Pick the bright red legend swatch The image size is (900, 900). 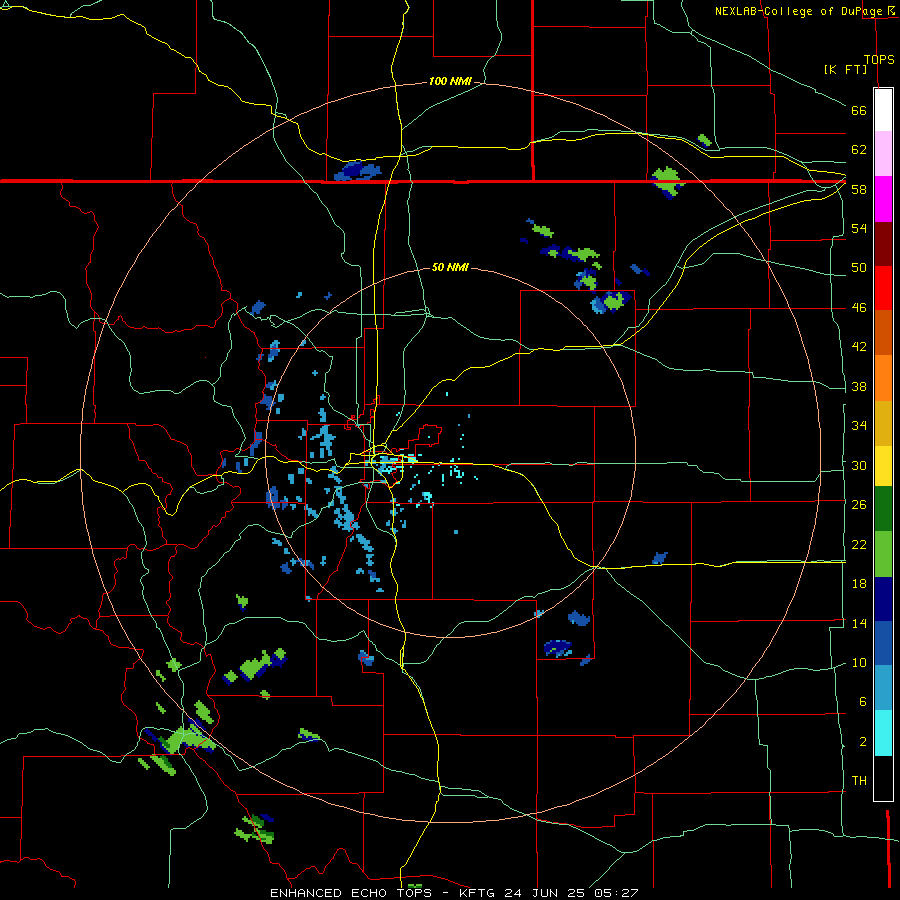[x=883, y=288]
